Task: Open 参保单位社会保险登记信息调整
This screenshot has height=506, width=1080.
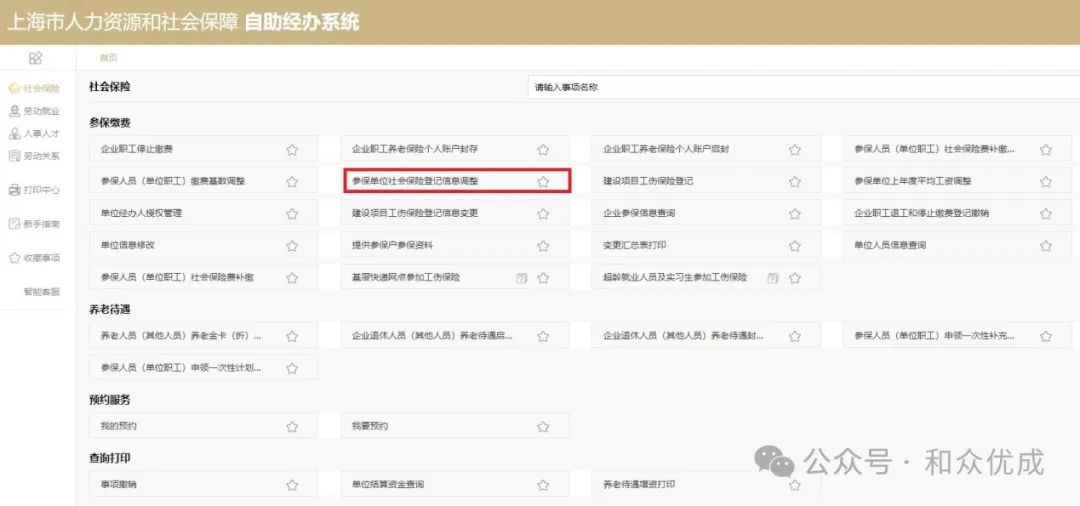Action: point(455,182)
